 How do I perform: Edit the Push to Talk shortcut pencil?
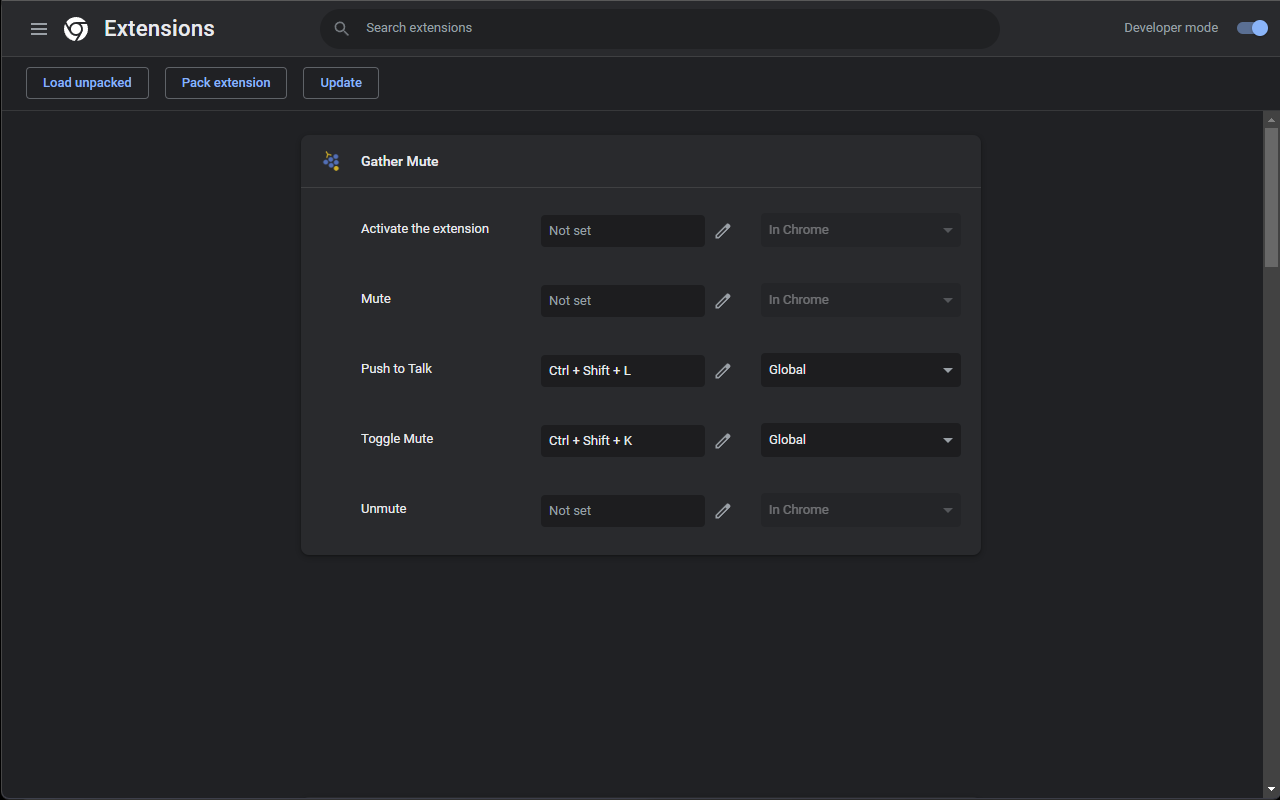[x=723, y=371]
